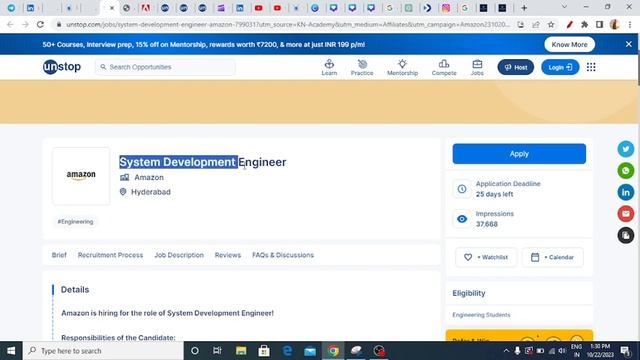The width and height of the screenshot is (640, 360).
Task: Share job on LinkedIn
Action: [626, 192]
